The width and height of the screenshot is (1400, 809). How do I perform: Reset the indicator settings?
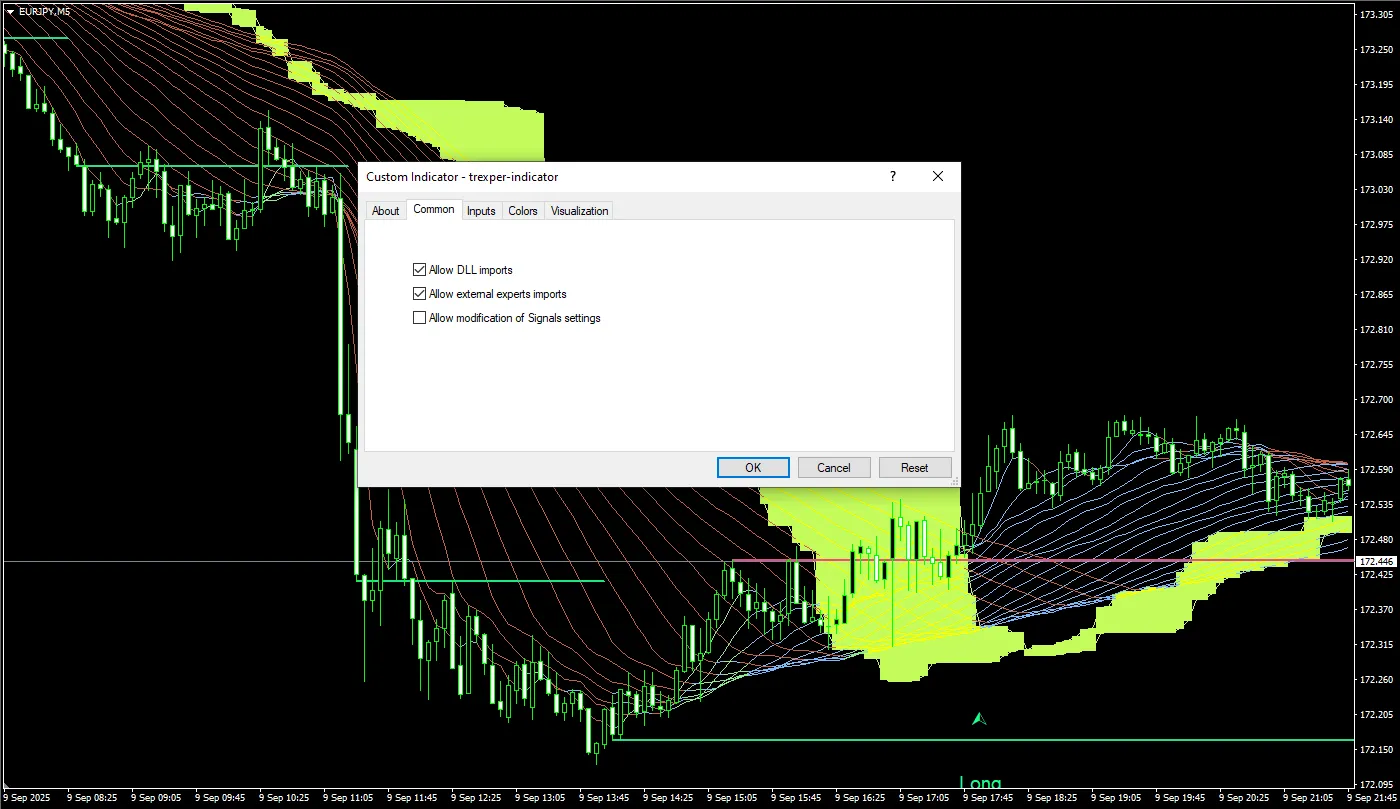coord(914,468)
